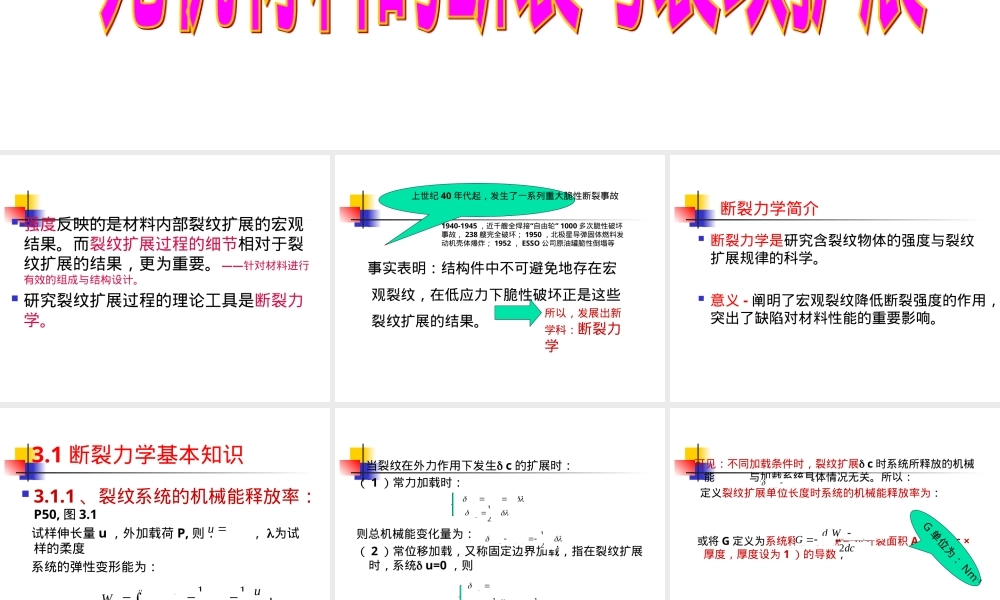Open the 3.1 断裂力学基本知识 slide
The height and width of the screenshot is (600, 1000).
pos(165,504)
